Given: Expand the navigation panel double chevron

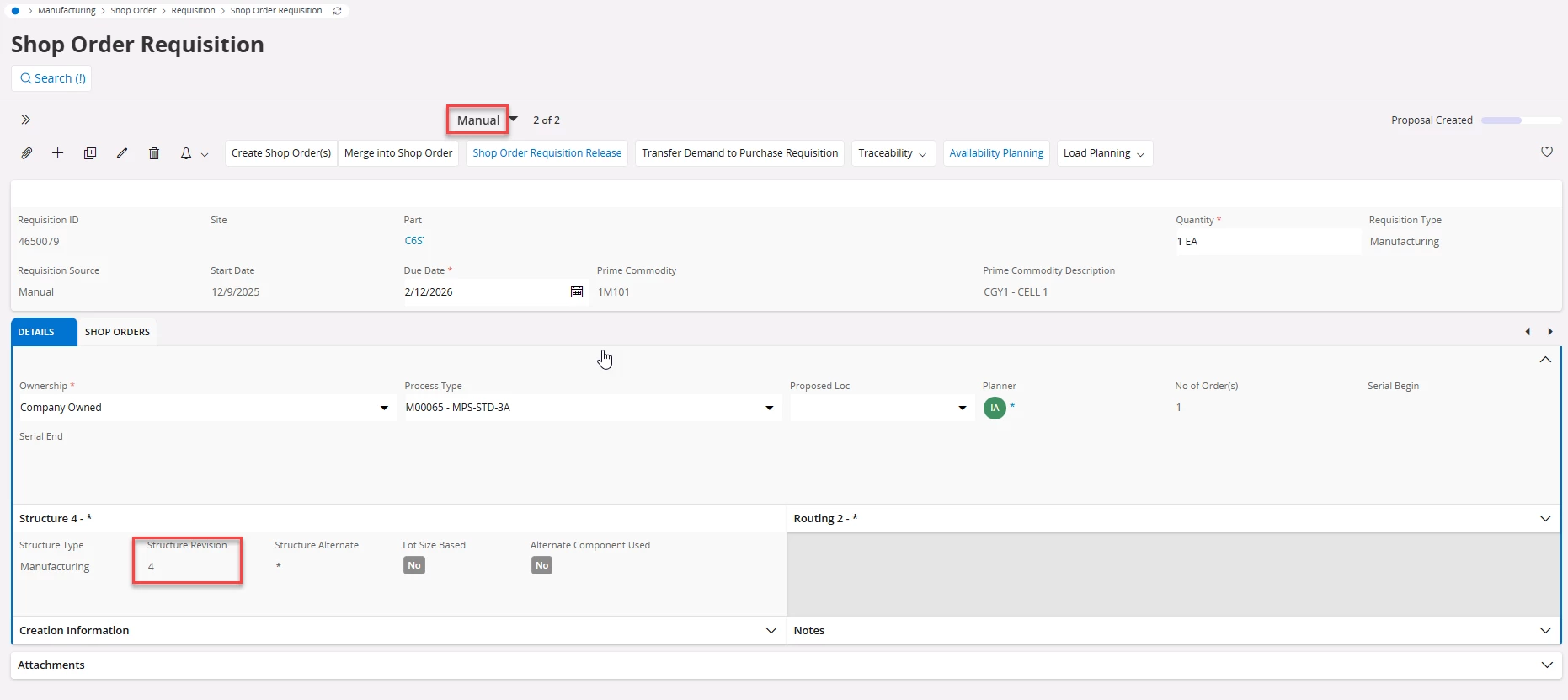Looking at the screenshot, I should [26, 120].
